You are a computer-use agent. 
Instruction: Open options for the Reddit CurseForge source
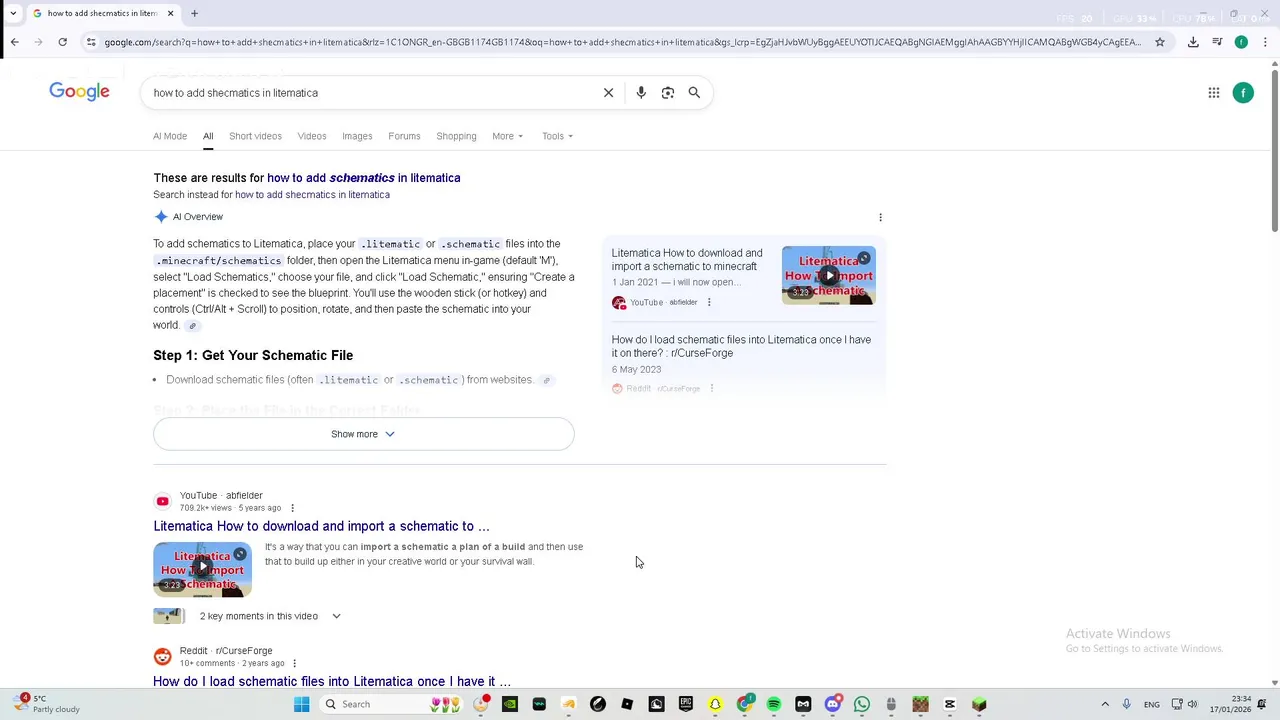[x=711, y=388]
